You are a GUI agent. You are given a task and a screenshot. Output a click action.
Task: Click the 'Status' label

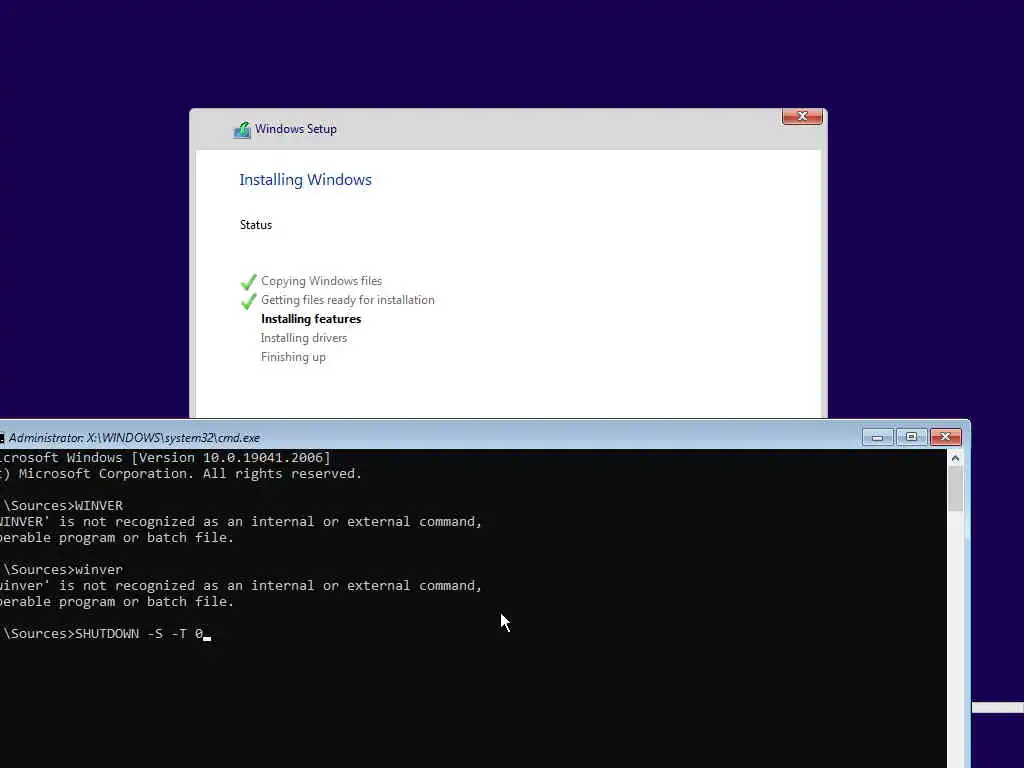point(255,225)
